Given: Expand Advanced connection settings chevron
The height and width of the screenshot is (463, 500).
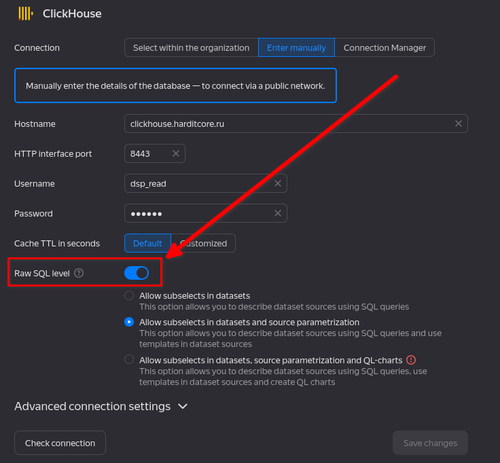Looking at the screenshot, I should click(x=183, y=406).
